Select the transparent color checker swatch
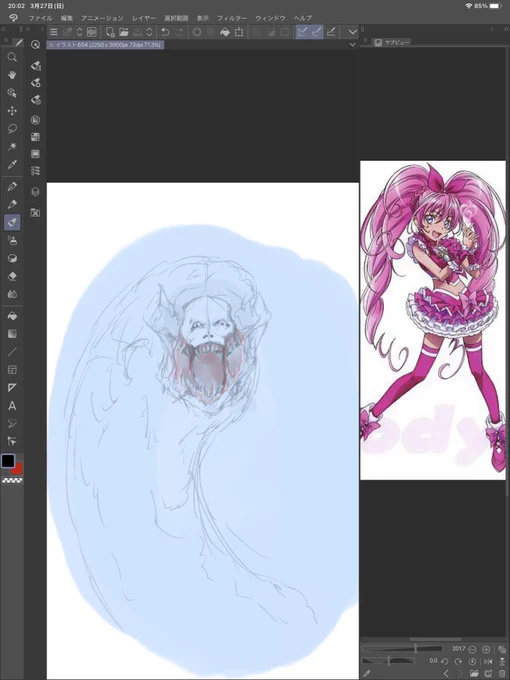 point(12,481)
